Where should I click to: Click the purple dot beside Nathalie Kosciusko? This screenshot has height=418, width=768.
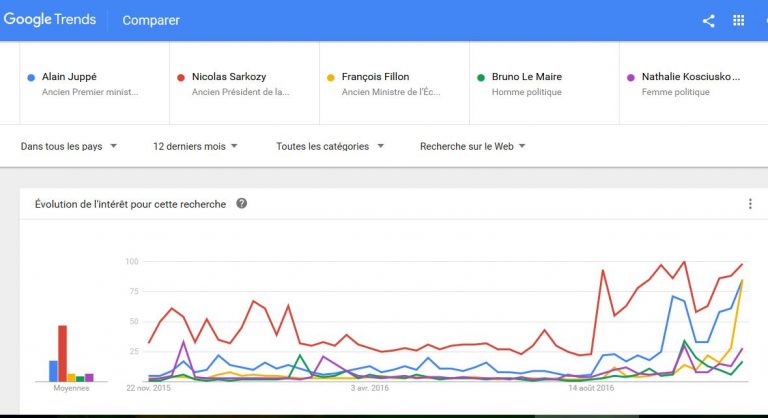[x=631, y=77]
